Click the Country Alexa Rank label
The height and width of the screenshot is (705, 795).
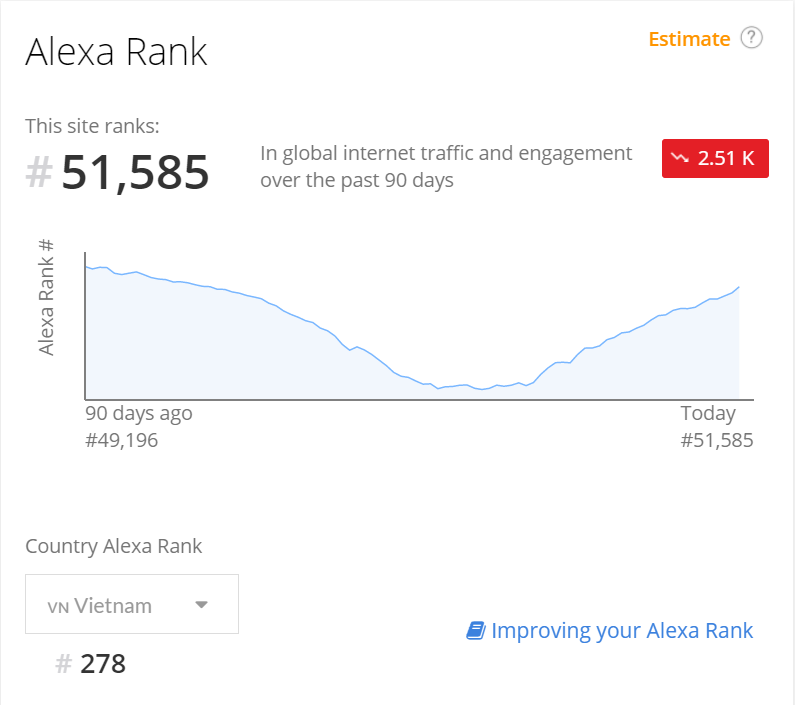[114, 546]
